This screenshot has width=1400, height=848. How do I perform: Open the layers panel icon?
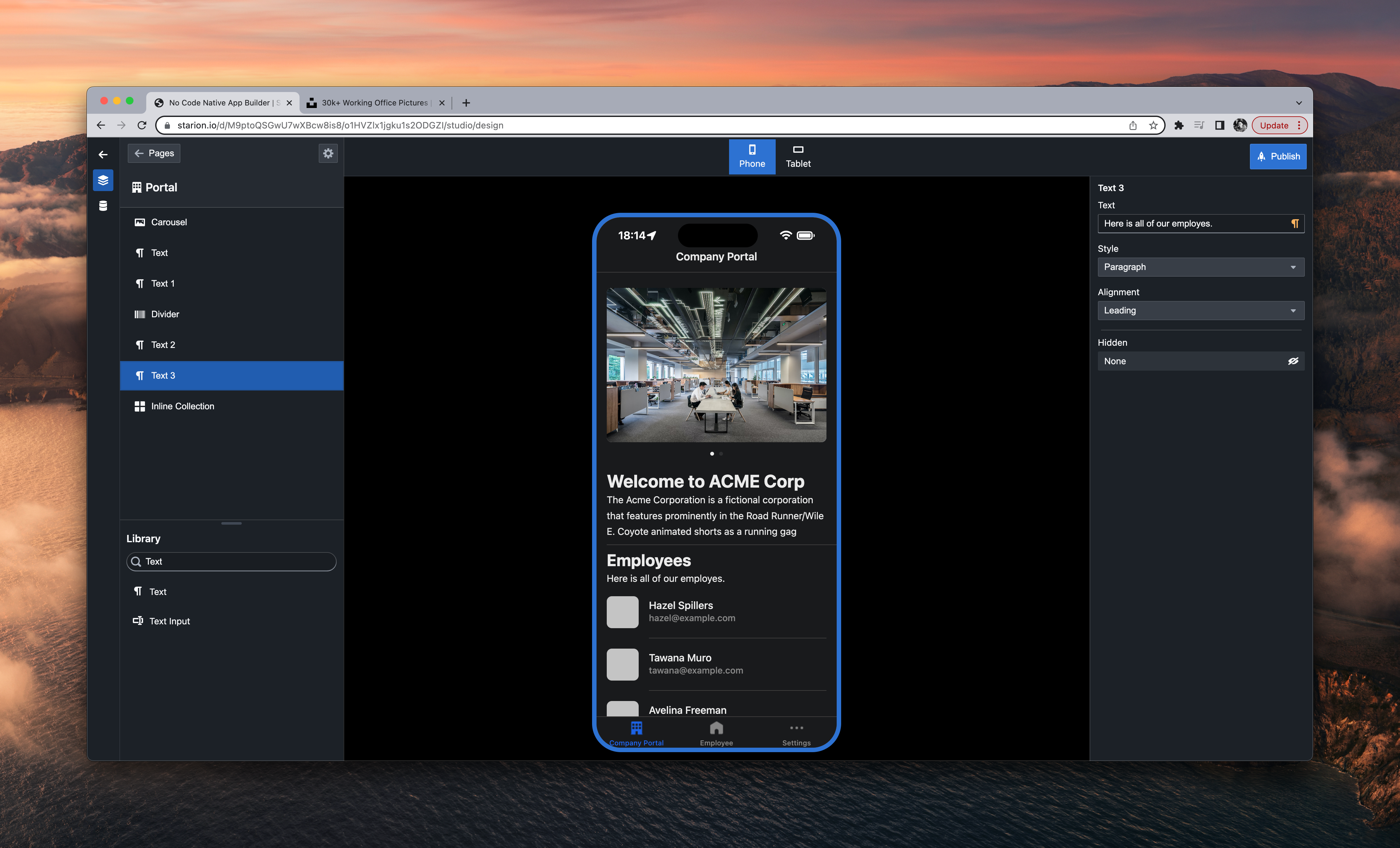pyautogui.click(x=103, y=180)
